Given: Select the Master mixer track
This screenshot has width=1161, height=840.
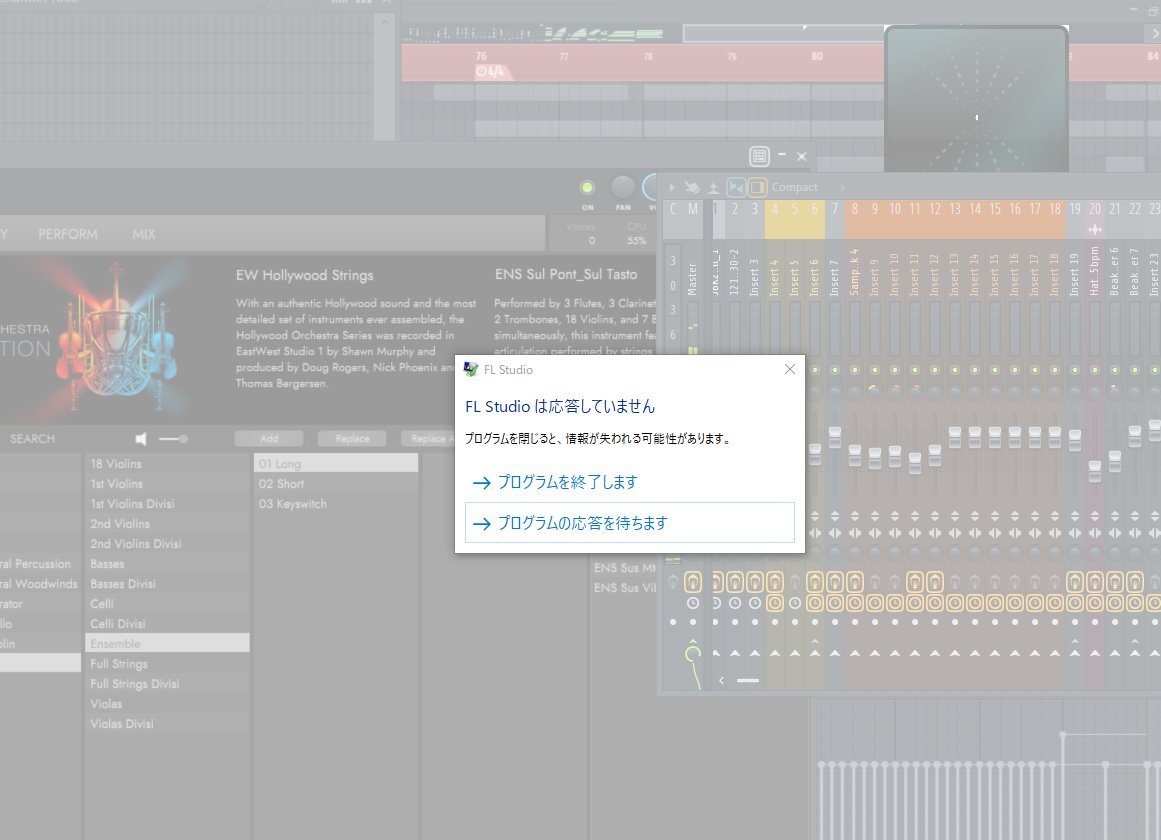Looking at the screenshot, I should click(x=692, y=279).
